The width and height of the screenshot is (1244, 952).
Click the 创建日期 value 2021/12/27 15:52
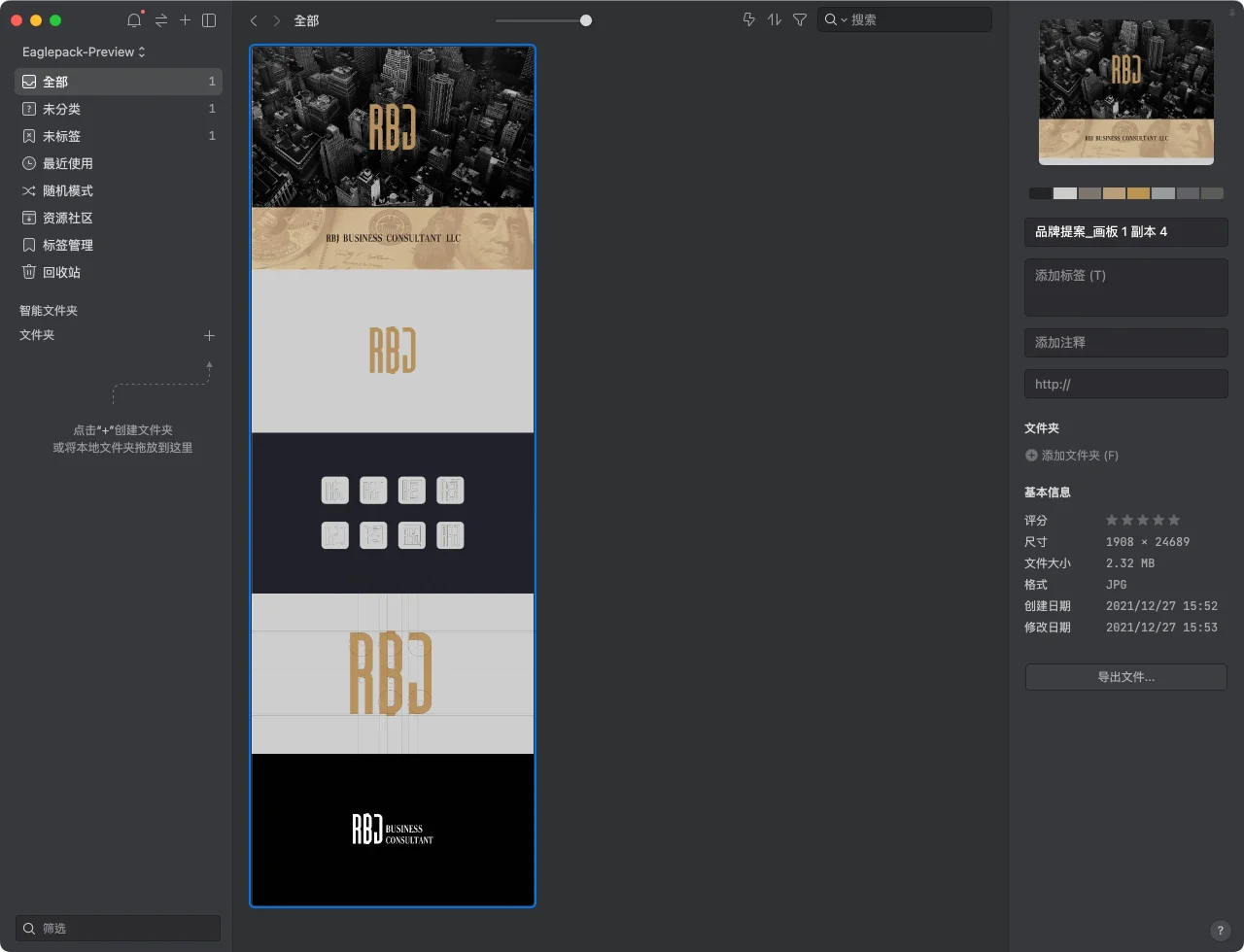pyautogui.click(x=1161, y=606)
